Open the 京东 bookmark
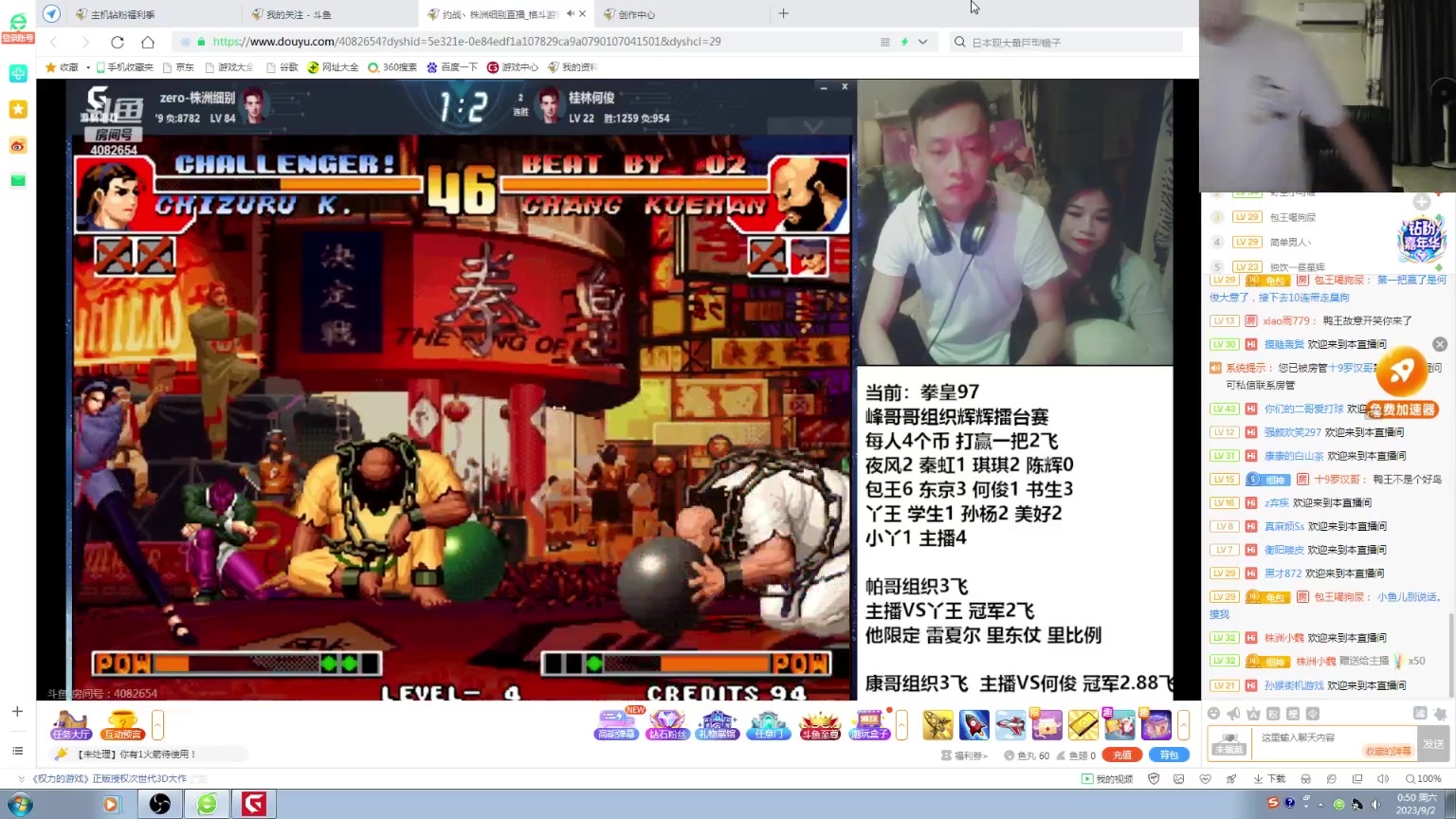 [x=178, y=67]
